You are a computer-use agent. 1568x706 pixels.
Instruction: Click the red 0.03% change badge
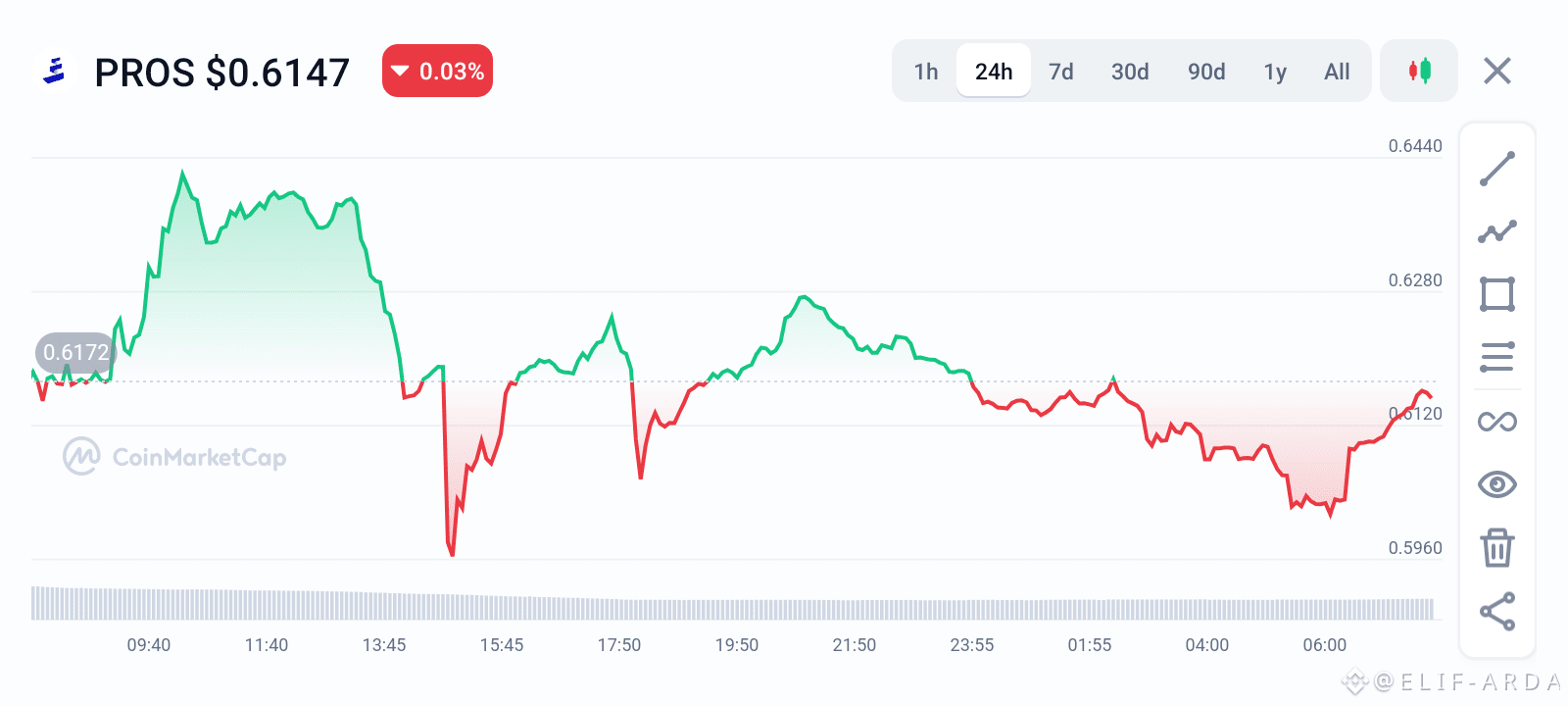click(x=437, y=71)
